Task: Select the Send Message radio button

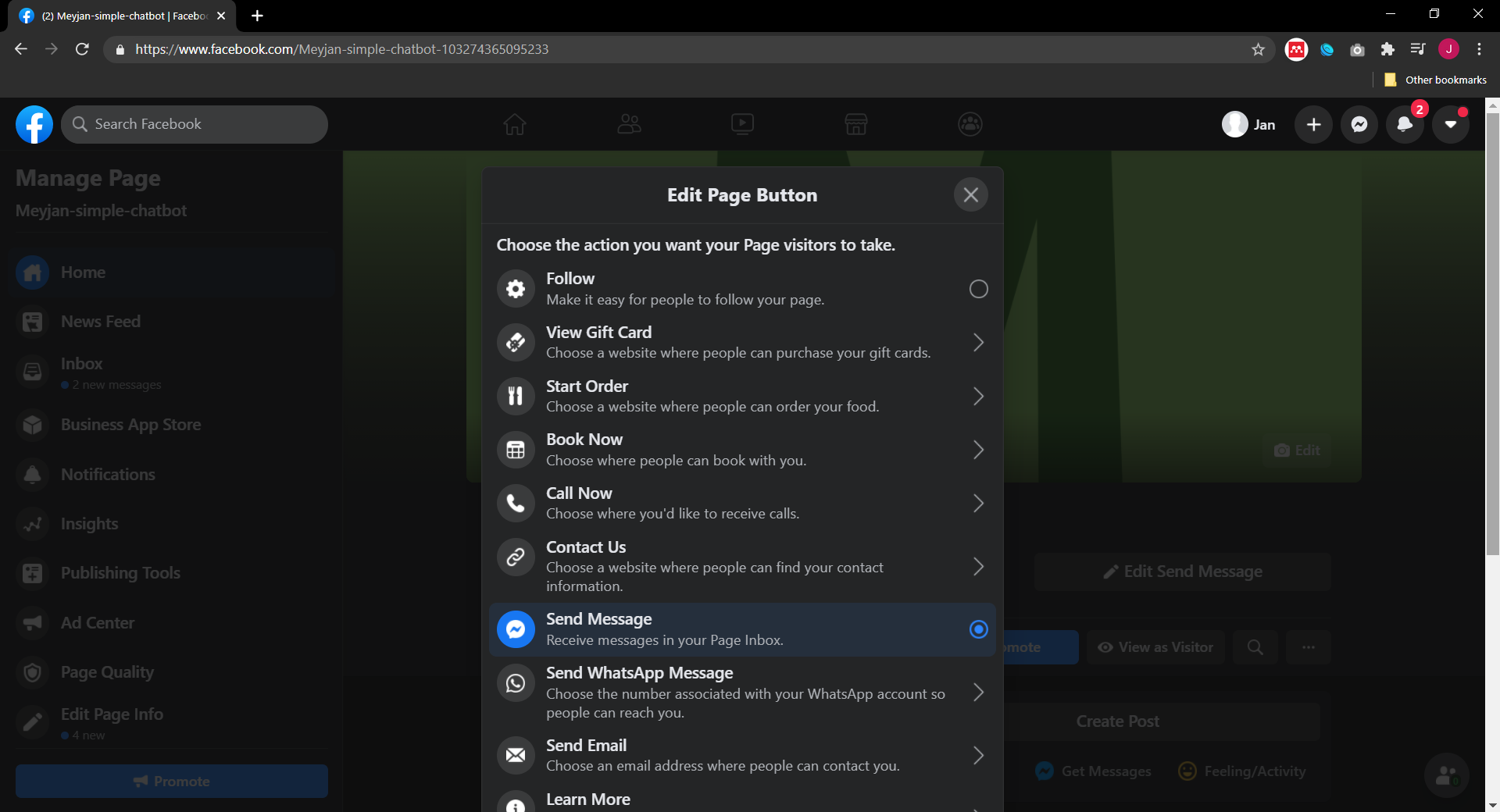Action: 979,629
